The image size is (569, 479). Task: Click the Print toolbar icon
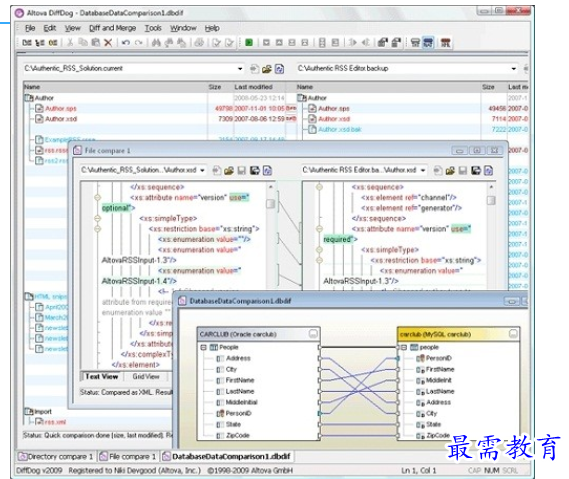(199, 43)
